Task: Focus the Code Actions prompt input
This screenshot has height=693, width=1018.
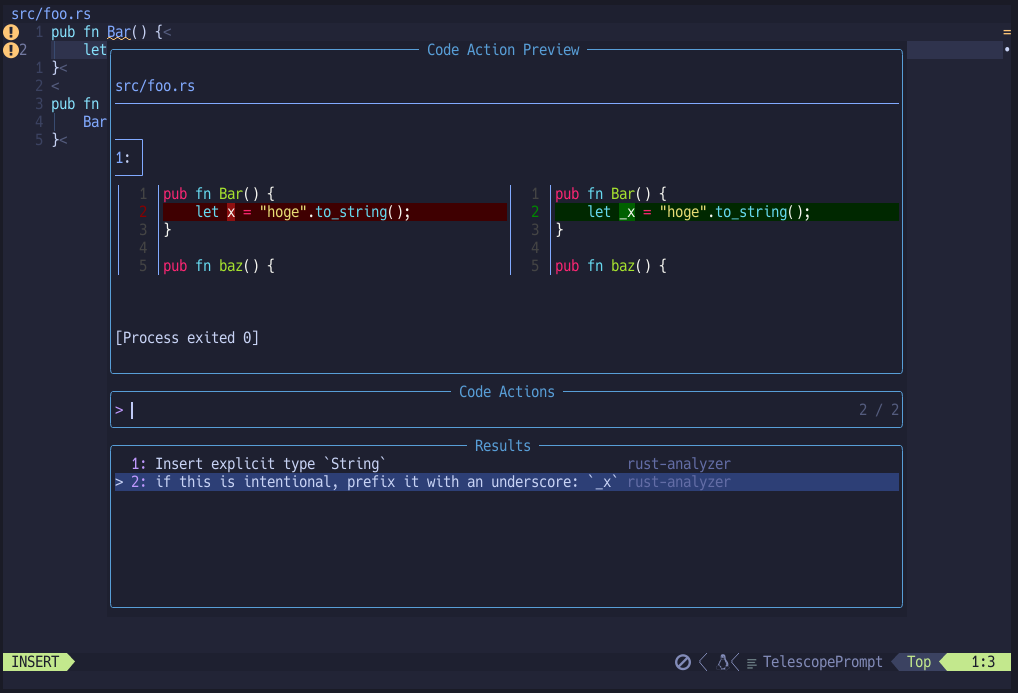Action: tap(506, 410)
